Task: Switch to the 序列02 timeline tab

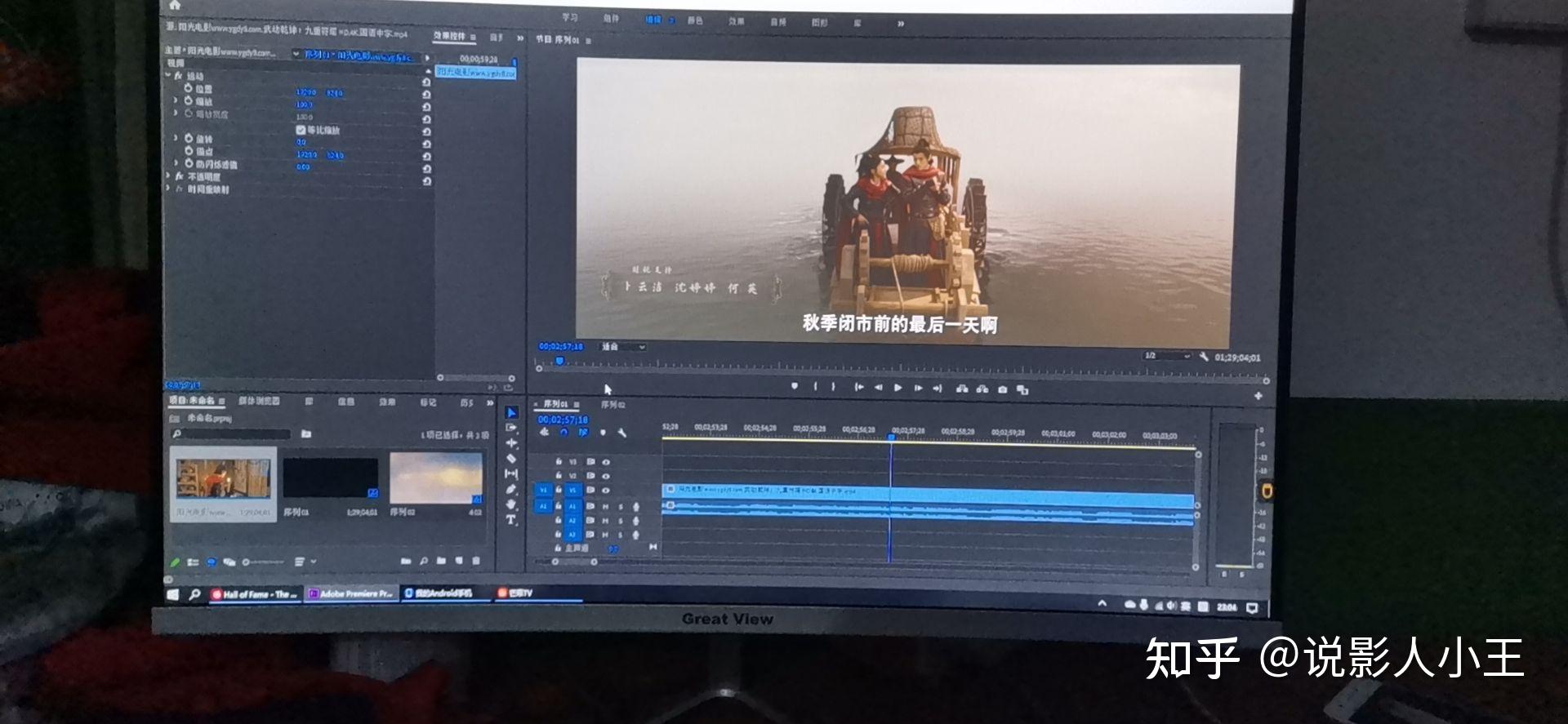Action: [x=613, y=405]
